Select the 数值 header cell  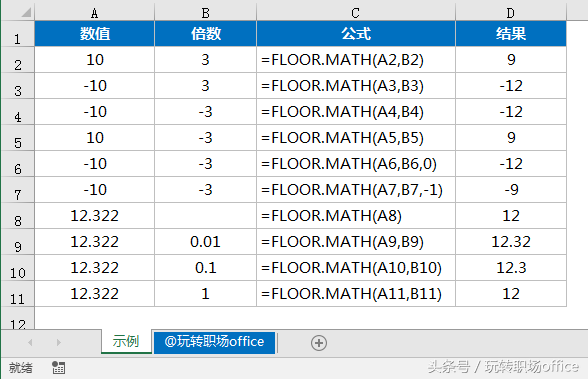point(94,34)
